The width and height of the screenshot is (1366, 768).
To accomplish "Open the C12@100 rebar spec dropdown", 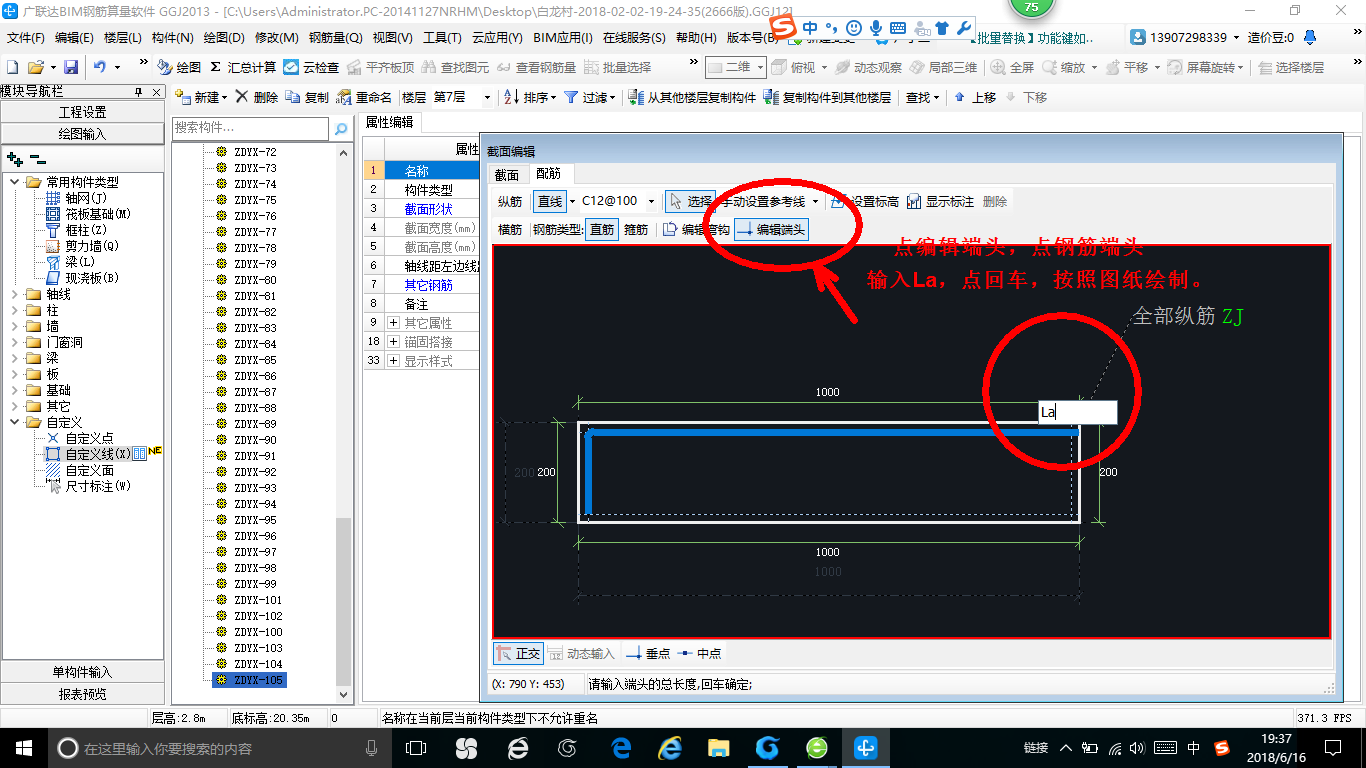I will coord(652,201).
